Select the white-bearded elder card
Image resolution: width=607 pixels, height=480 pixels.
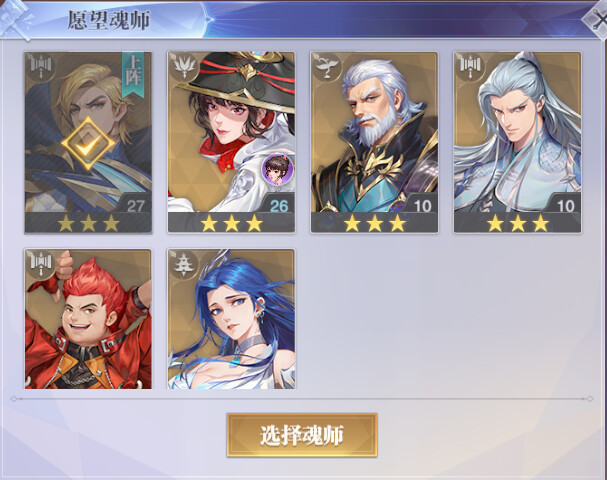click(374, 142)
